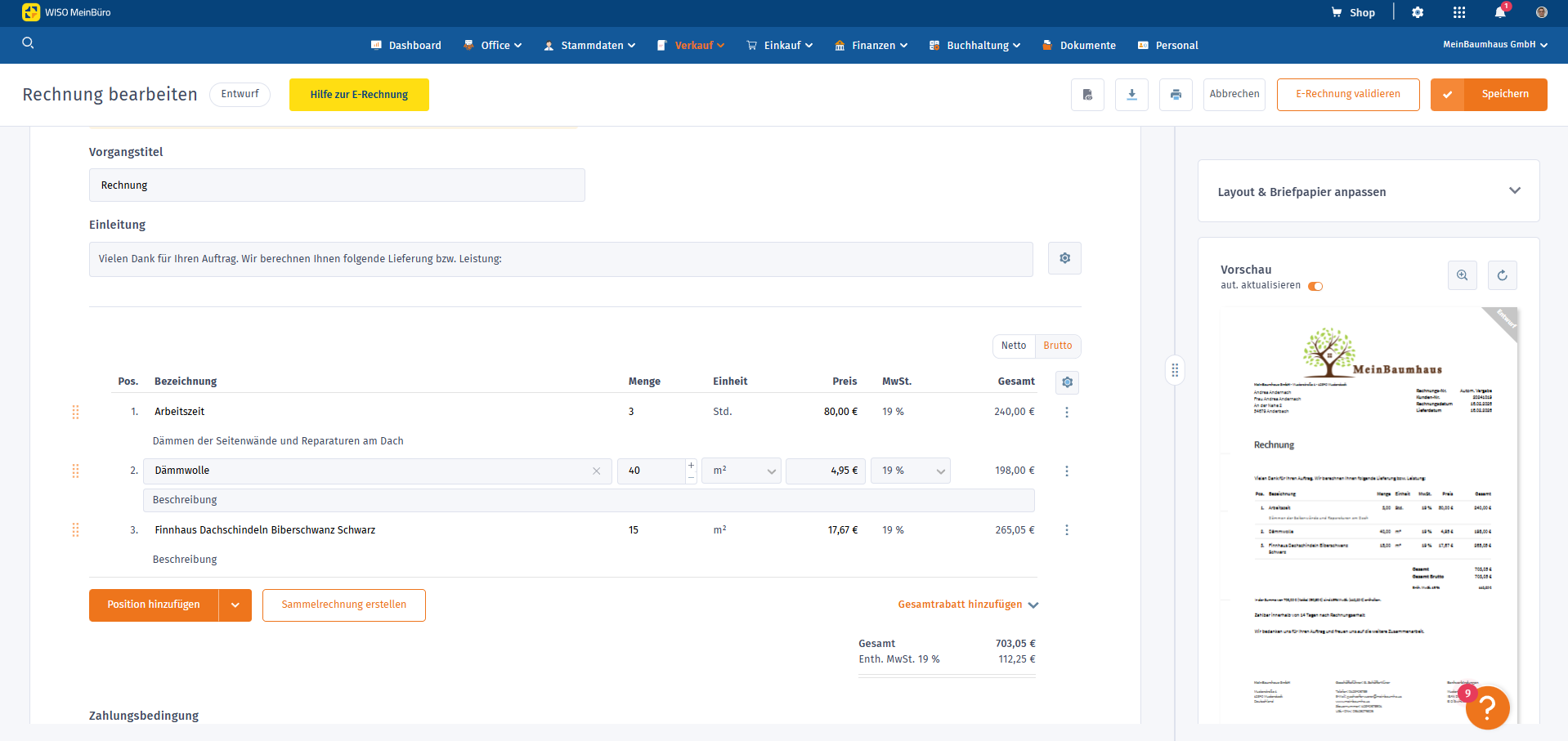The width and height of the screenshot is (1568, 741).
Task: Switch prices to Brutto
Action: coord(1058,346)
